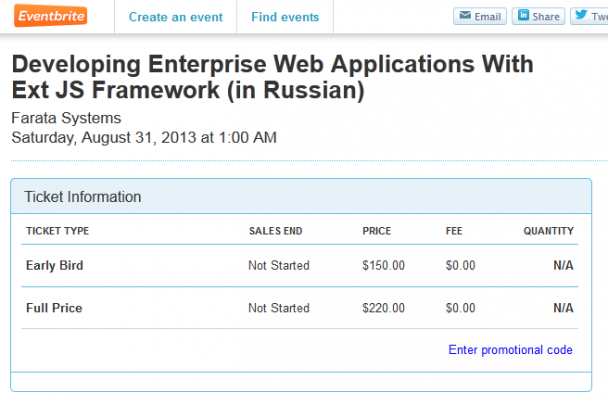Click the LinkedIn Share button

(x=538, y=16)
